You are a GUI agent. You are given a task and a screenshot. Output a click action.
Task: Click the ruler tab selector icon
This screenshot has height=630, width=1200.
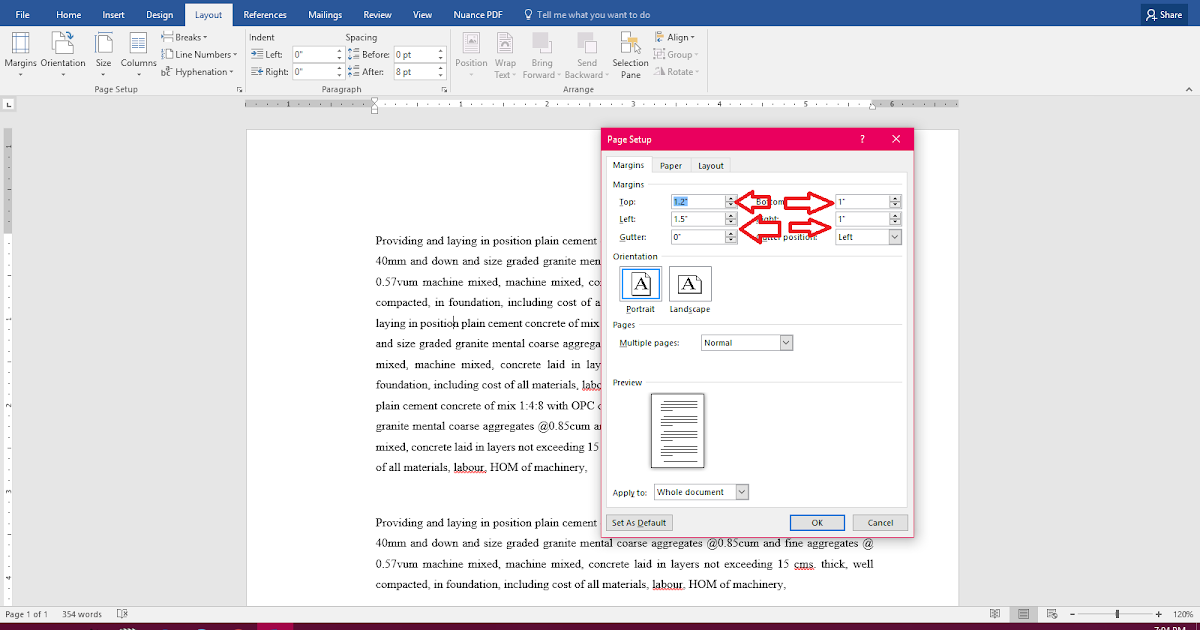(9, 104)
